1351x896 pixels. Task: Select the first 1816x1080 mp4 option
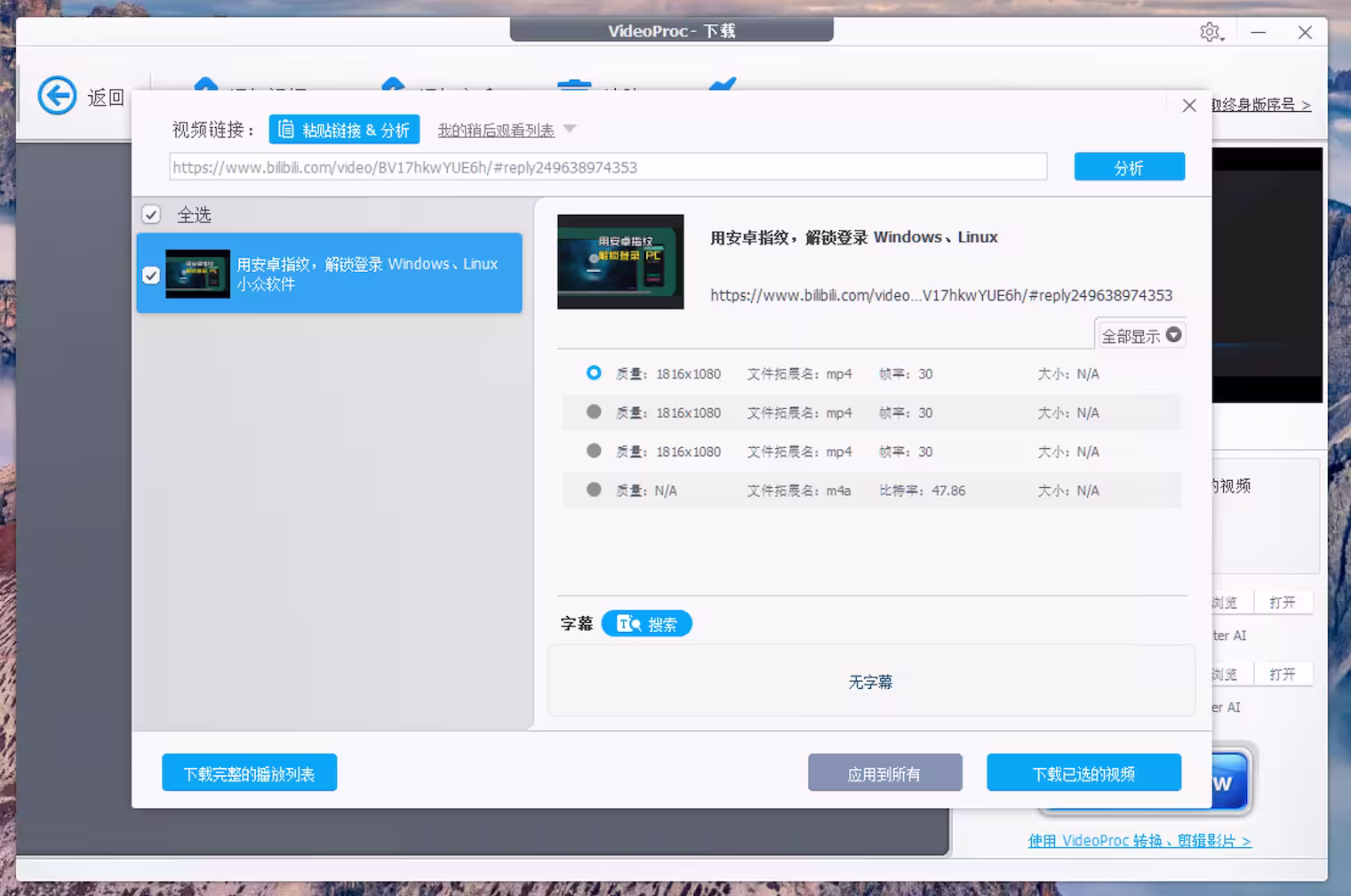(x=594, y=373)
